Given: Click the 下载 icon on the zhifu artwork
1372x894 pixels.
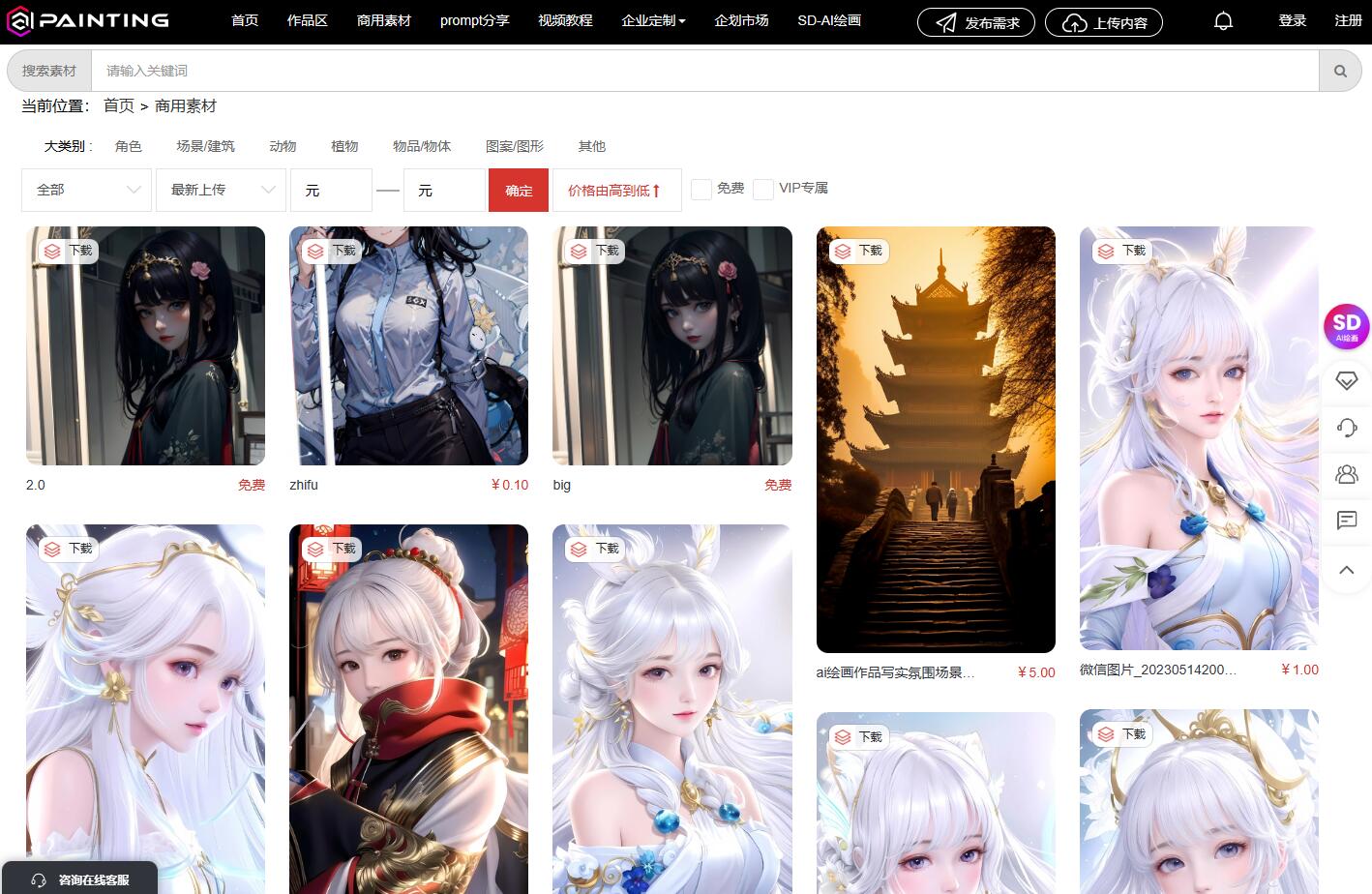Looking at the screenshot, I should [333, 251].
